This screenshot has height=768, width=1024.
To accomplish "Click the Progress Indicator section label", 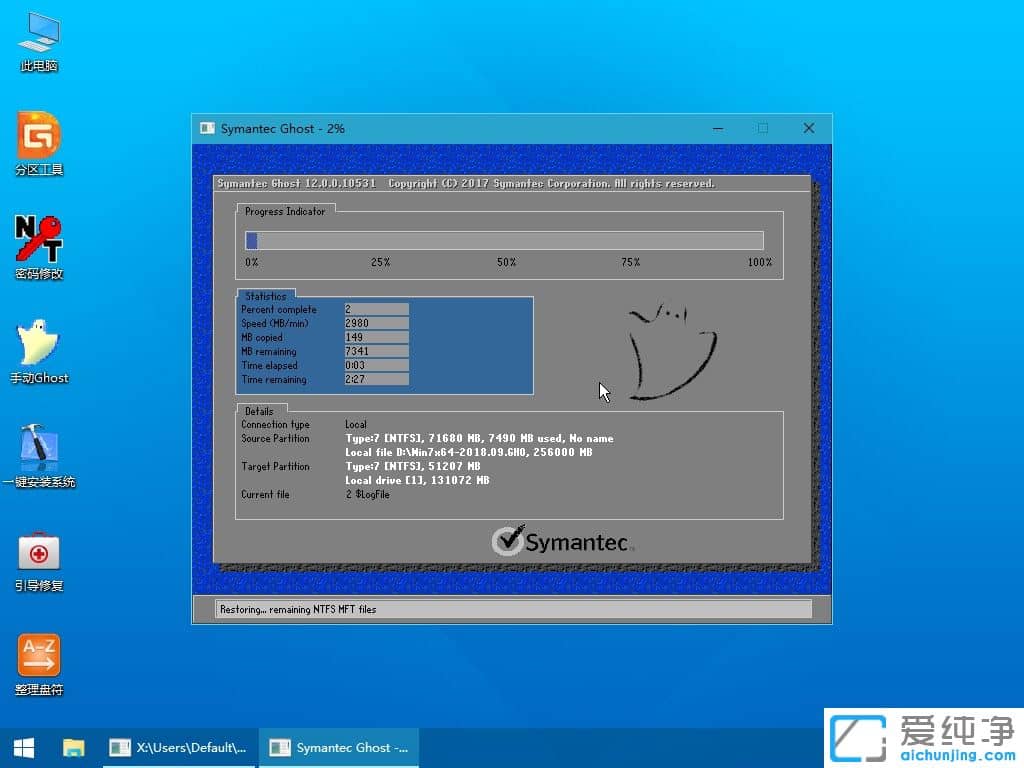I will coord(287,211).
